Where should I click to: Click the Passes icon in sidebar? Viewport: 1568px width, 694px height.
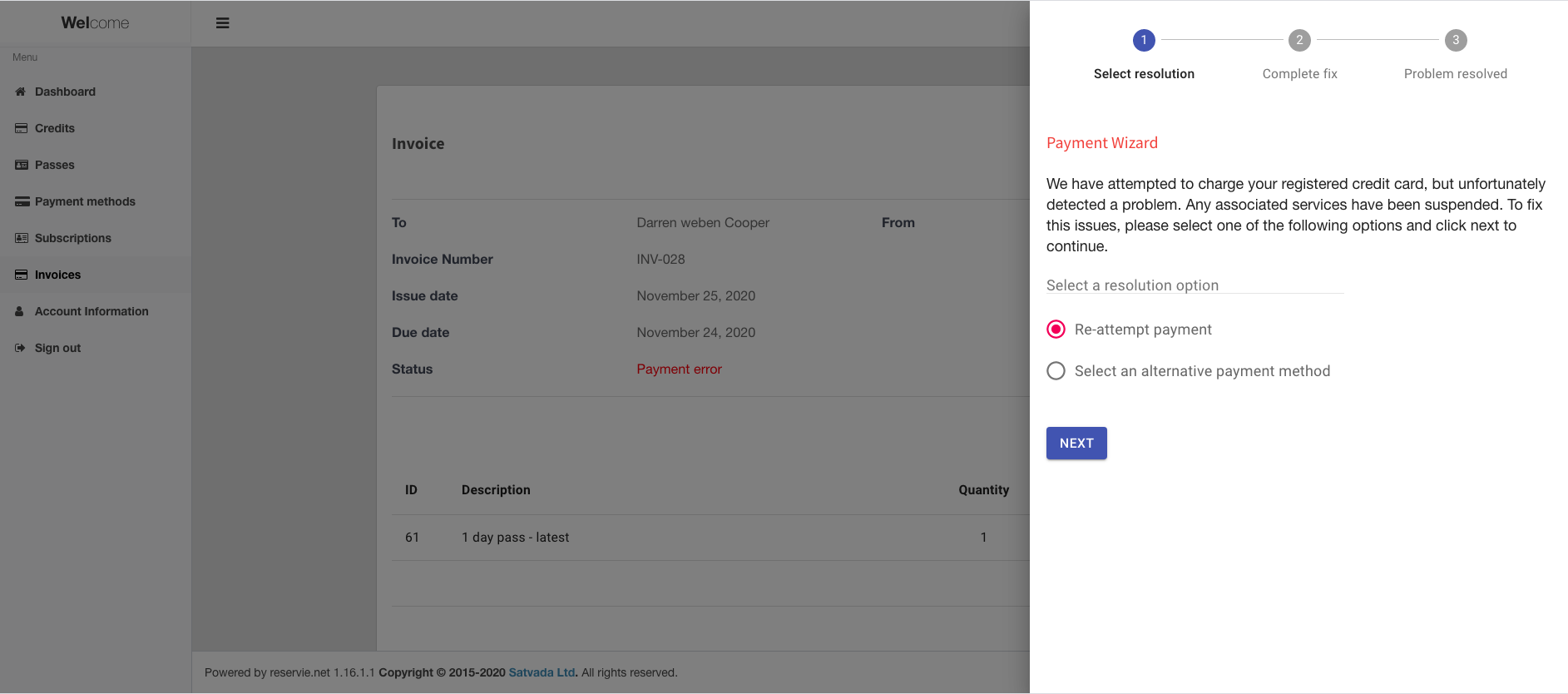pyautogui.click(x=21, y=165)
